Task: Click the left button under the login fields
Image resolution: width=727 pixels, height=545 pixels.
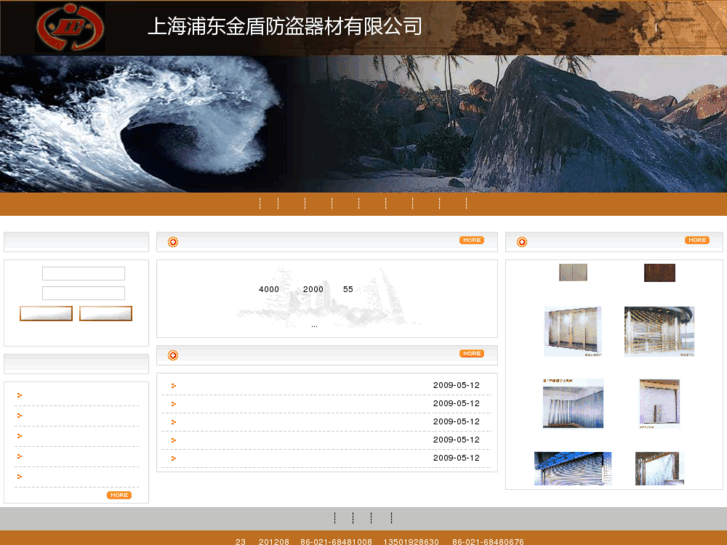Action: tap(46, 314)
